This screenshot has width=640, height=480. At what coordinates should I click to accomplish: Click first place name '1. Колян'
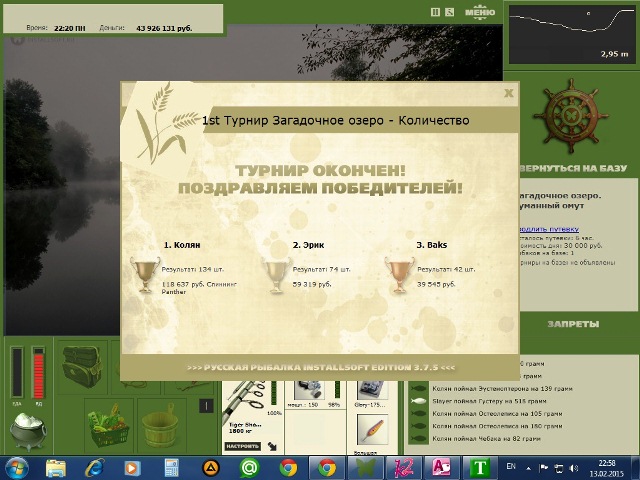[x=182, y=245]
